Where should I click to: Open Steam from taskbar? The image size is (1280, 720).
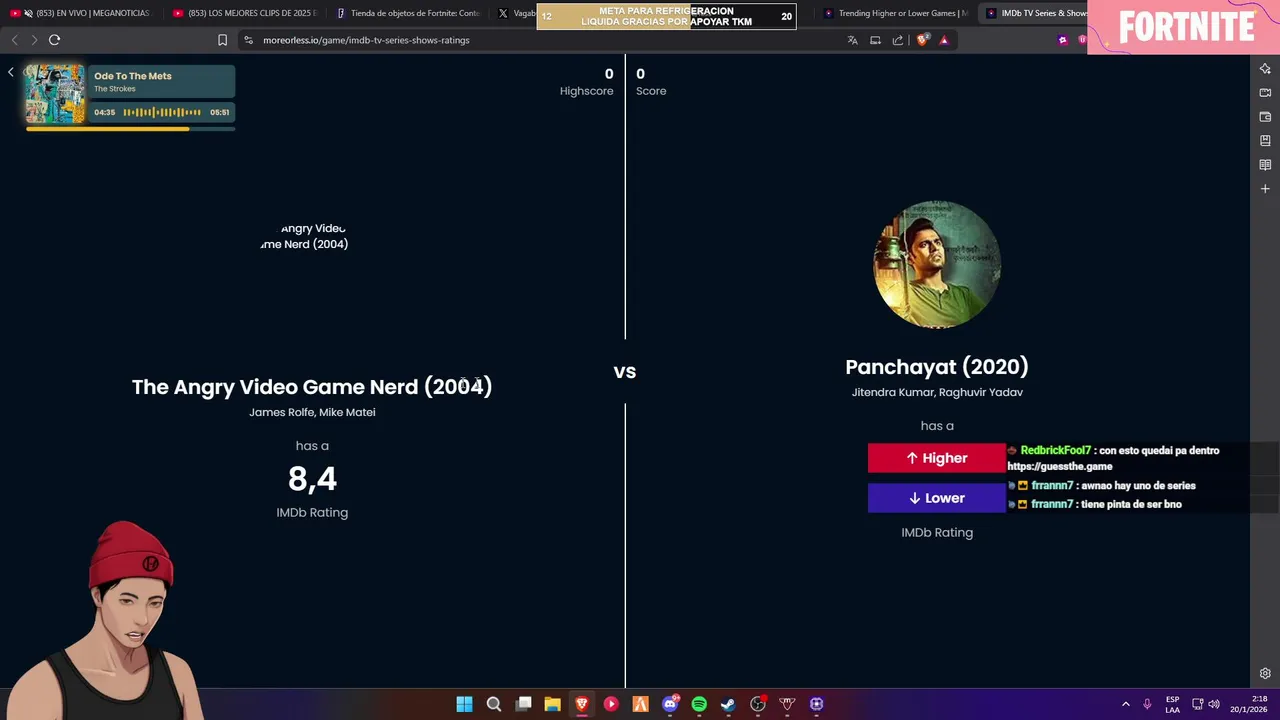728,704
